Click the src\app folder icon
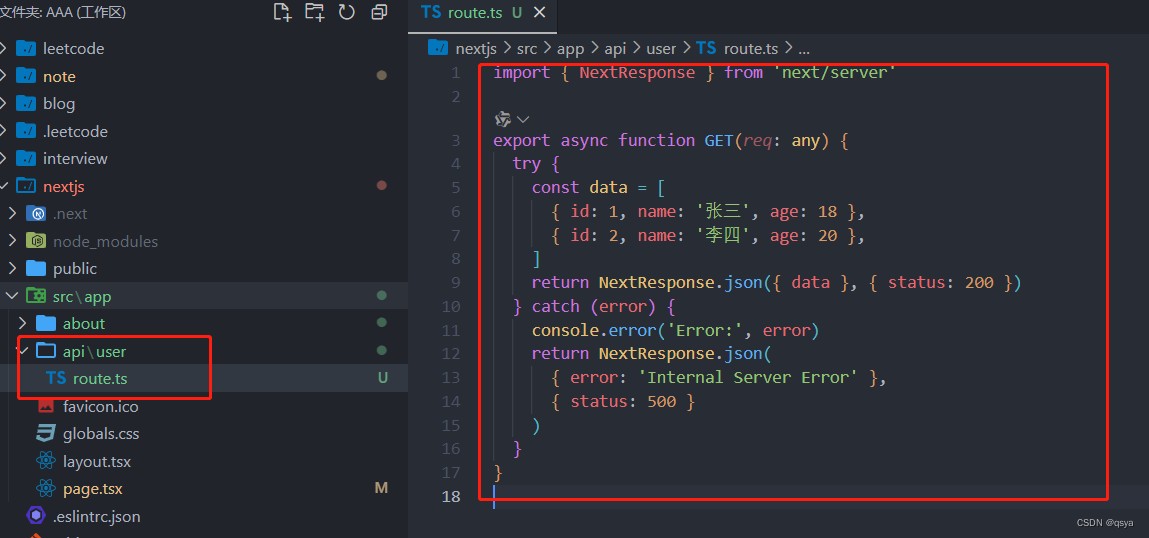The width and height of the screenshot is (1149, 538). (36, 296)
